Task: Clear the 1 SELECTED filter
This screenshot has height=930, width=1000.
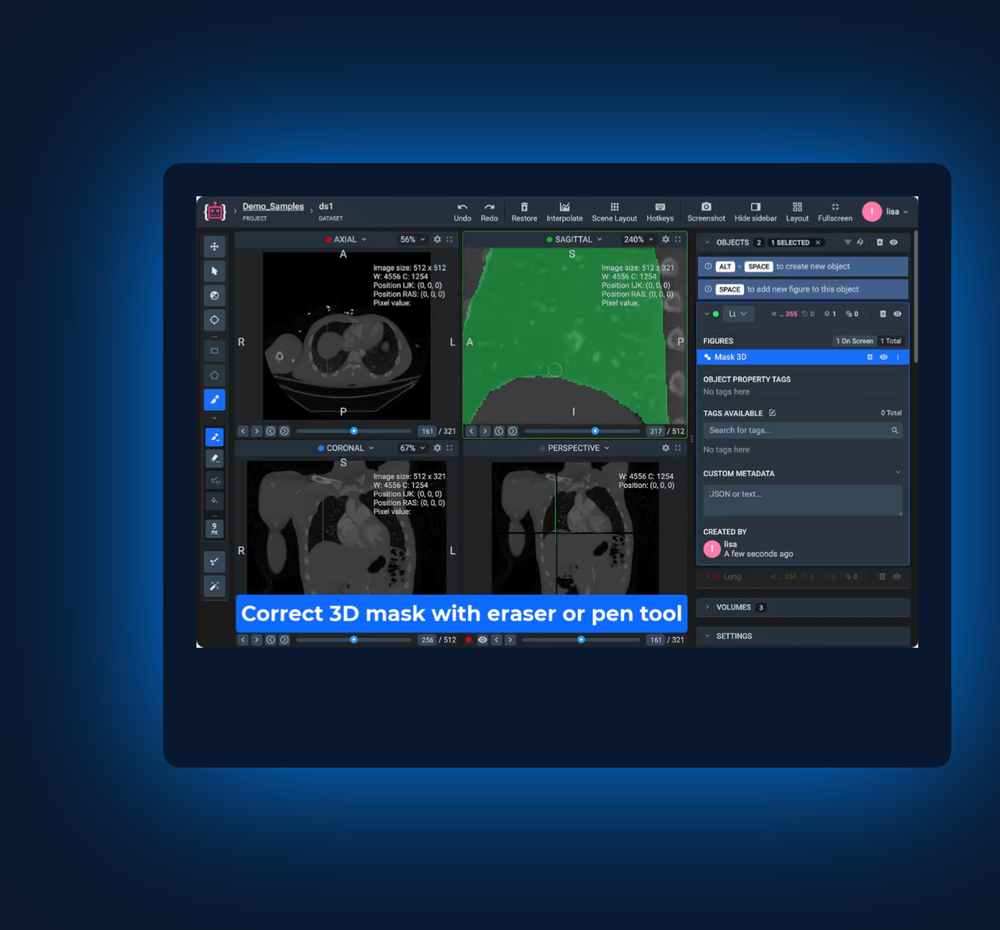Action: [x=818, y=242]
